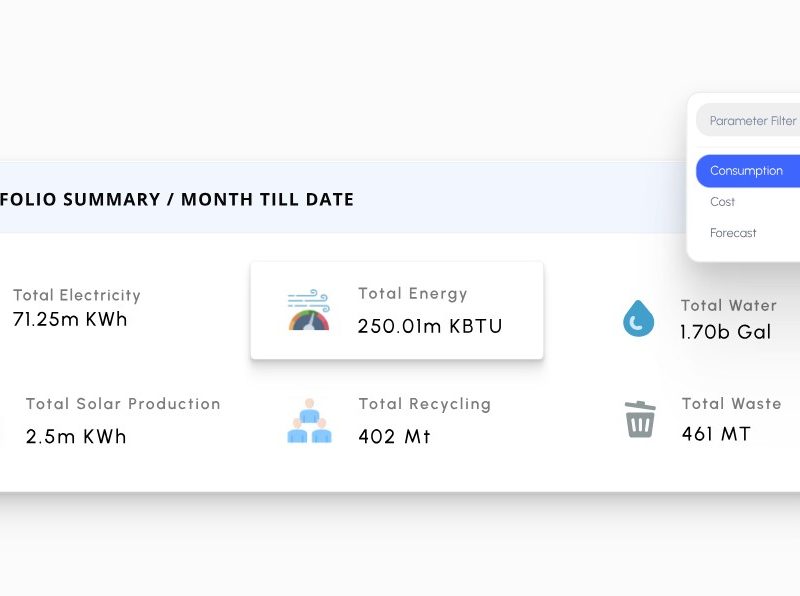Screen dimensions: 800x596
Task: Select Cost from the filter options
Action: 722,202
